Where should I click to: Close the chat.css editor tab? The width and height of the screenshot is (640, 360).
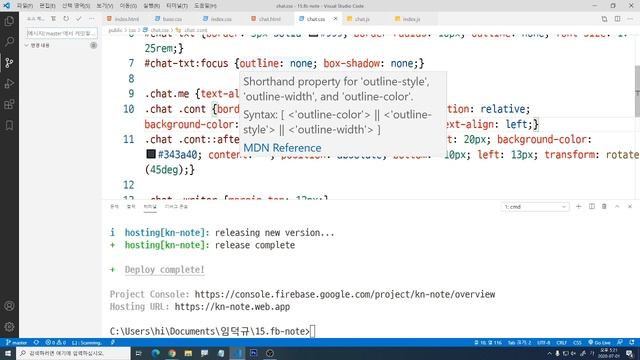coord(336,19)
